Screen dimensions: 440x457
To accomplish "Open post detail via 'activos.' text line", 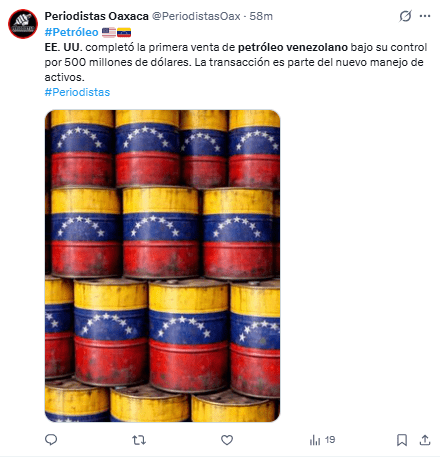I will coord(65,77).
